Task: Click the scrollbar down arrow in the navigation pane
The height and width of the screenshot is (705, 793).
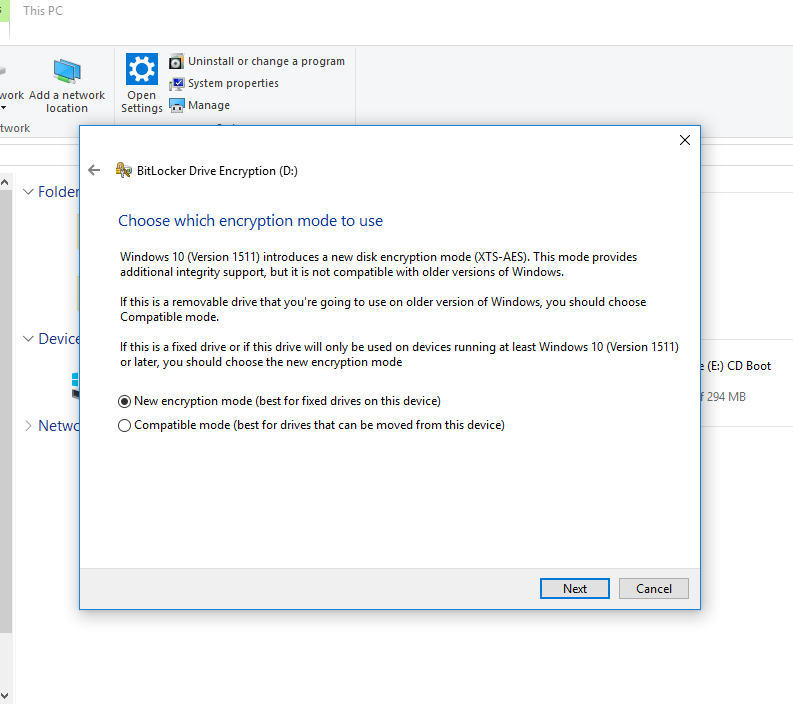Action: point(5,696)
